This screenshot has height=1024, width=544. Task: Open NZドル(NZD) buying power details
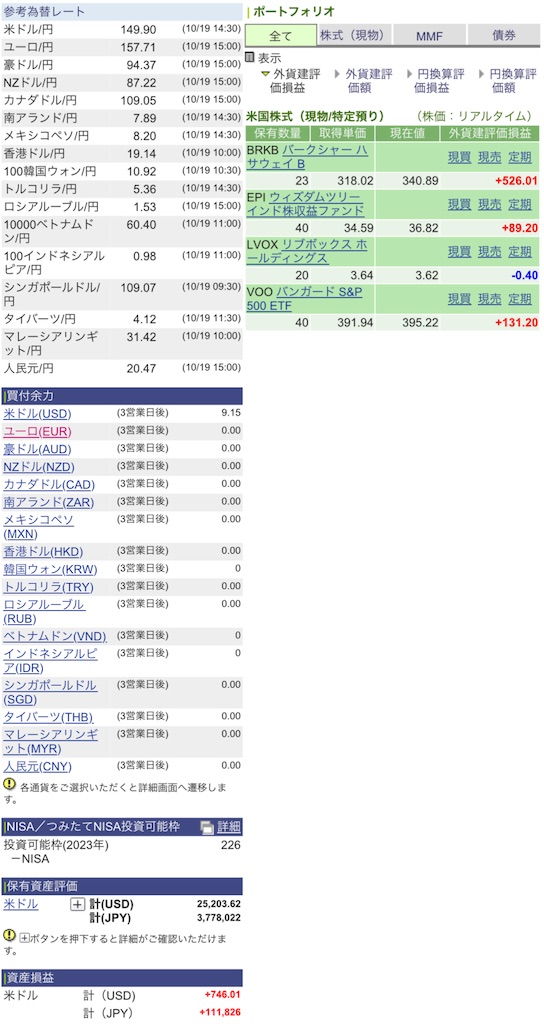(x=39, y=467)
